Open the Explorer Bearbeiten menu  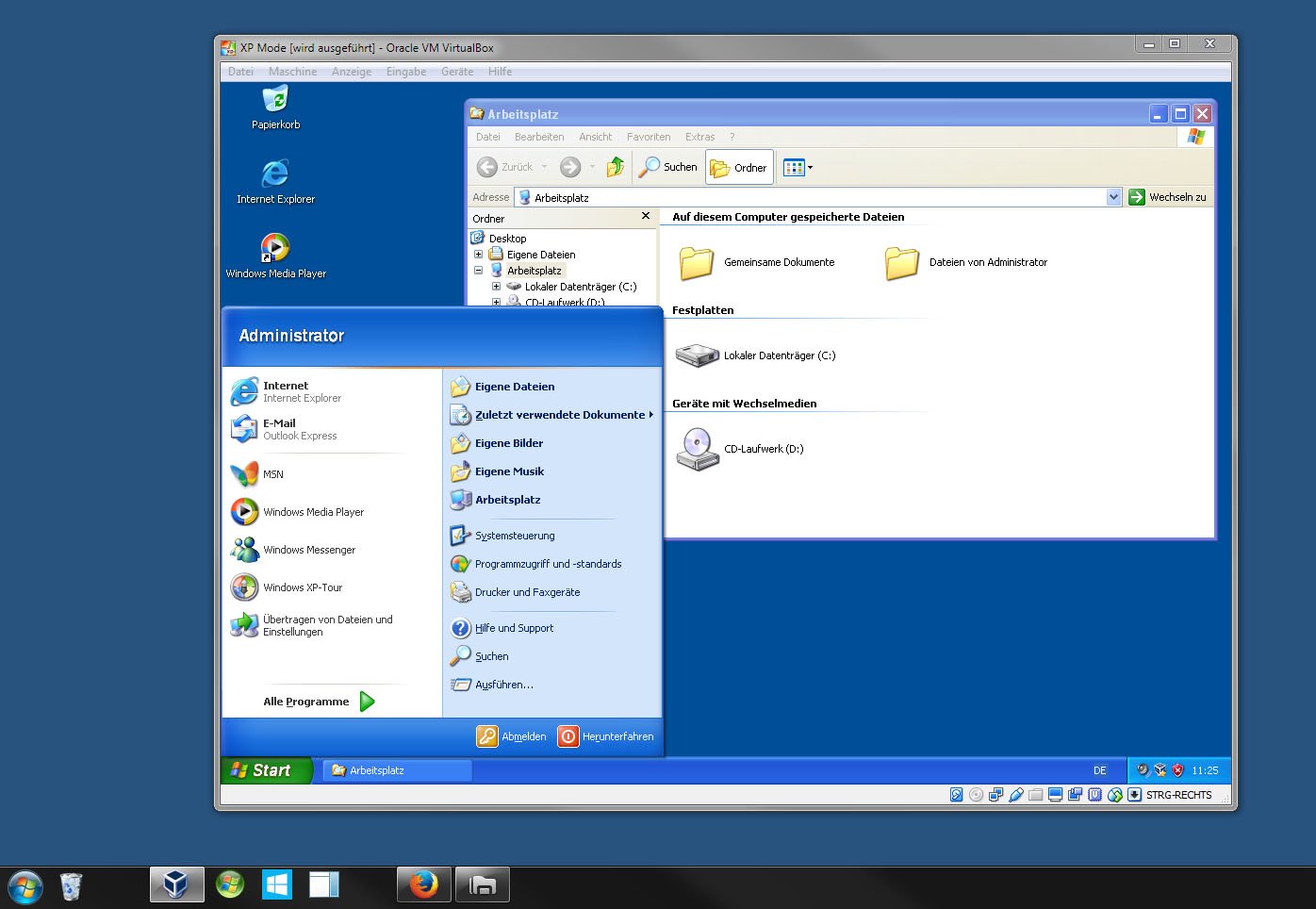[539, 137]
